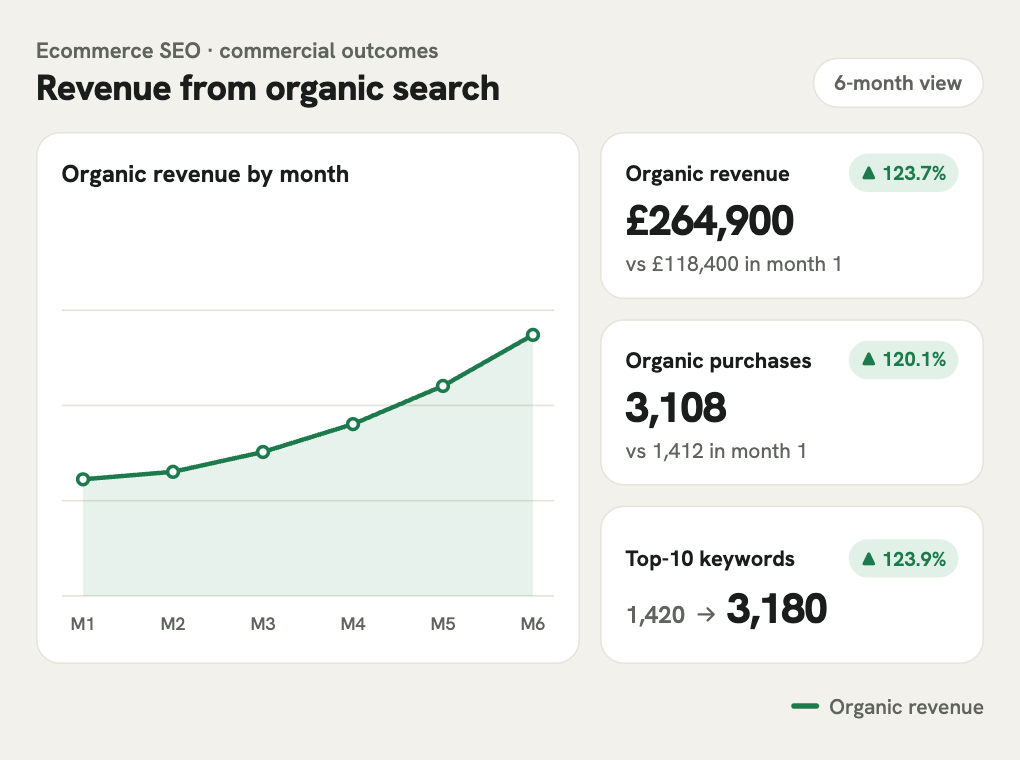Screen dimensions: 1020x760
Task: Click the 'Organic revenue by month' chart title
Action: [x=206, y=174]
